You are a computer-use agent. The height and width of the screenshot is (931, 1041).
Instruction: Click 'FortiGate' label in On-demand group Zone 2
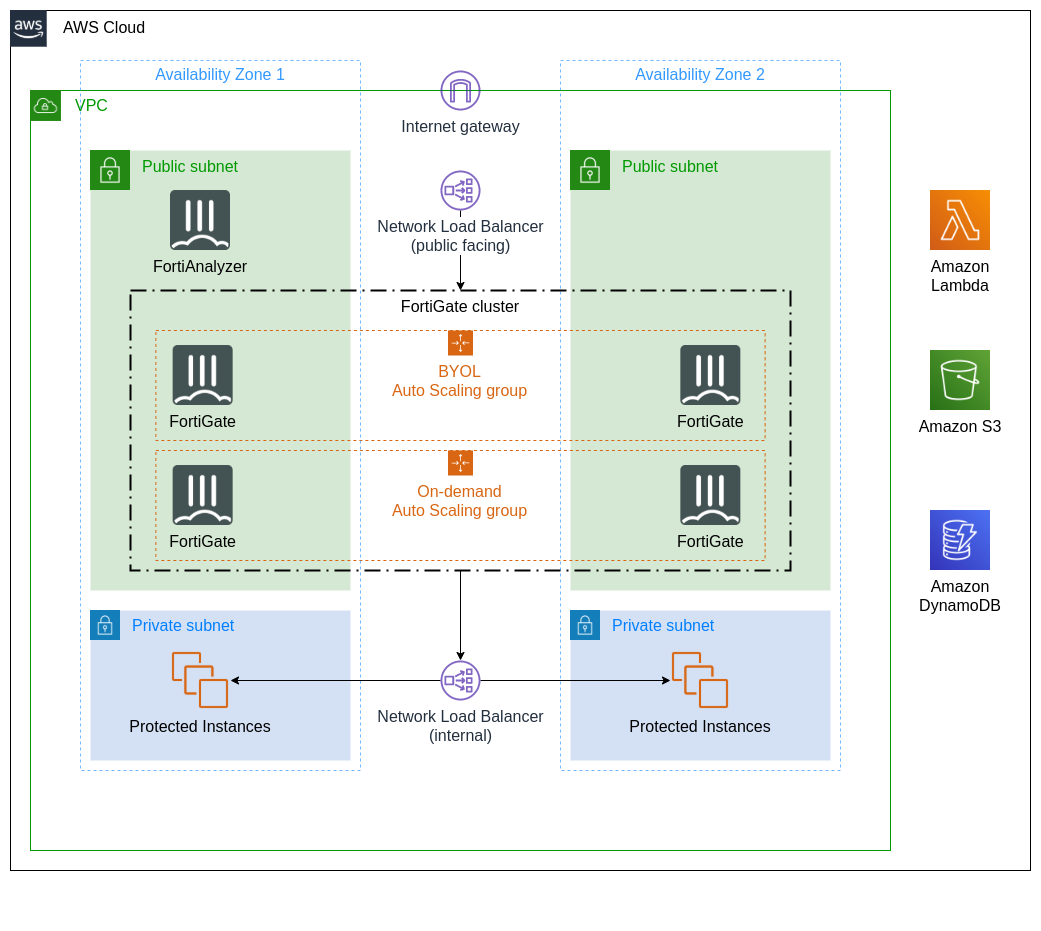[x=710, y=542]
